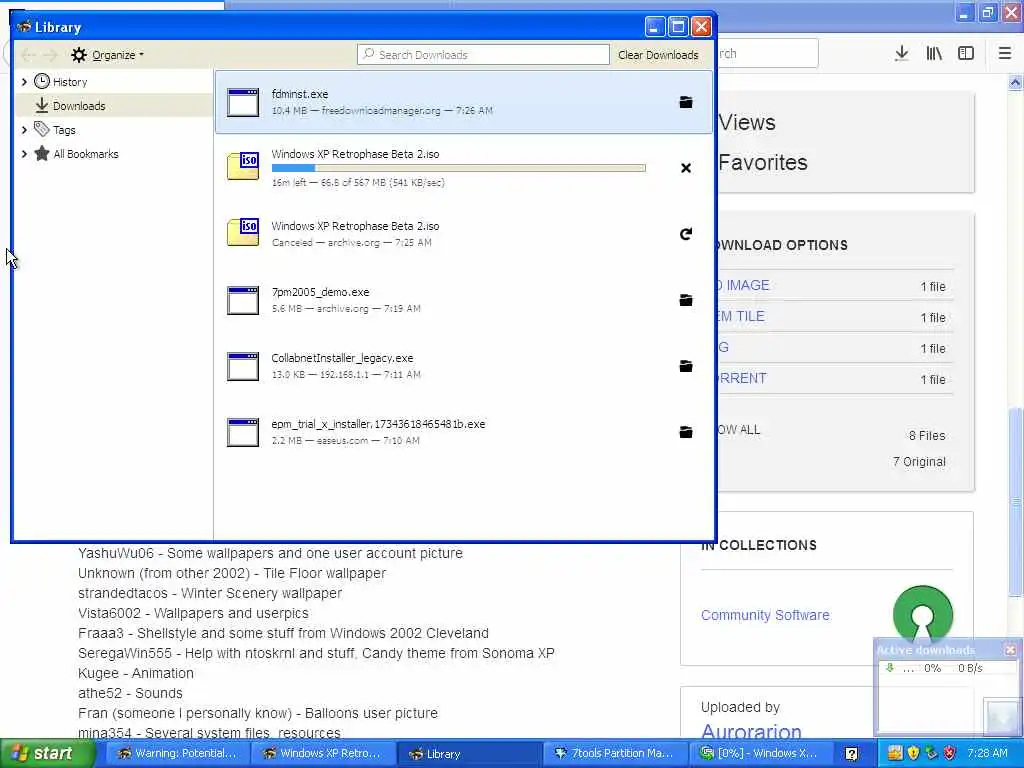Viewport: 1024px width, 768px height.
Task: Switch to [0%] Windows X download taskbar window
Action: point(759,753)
